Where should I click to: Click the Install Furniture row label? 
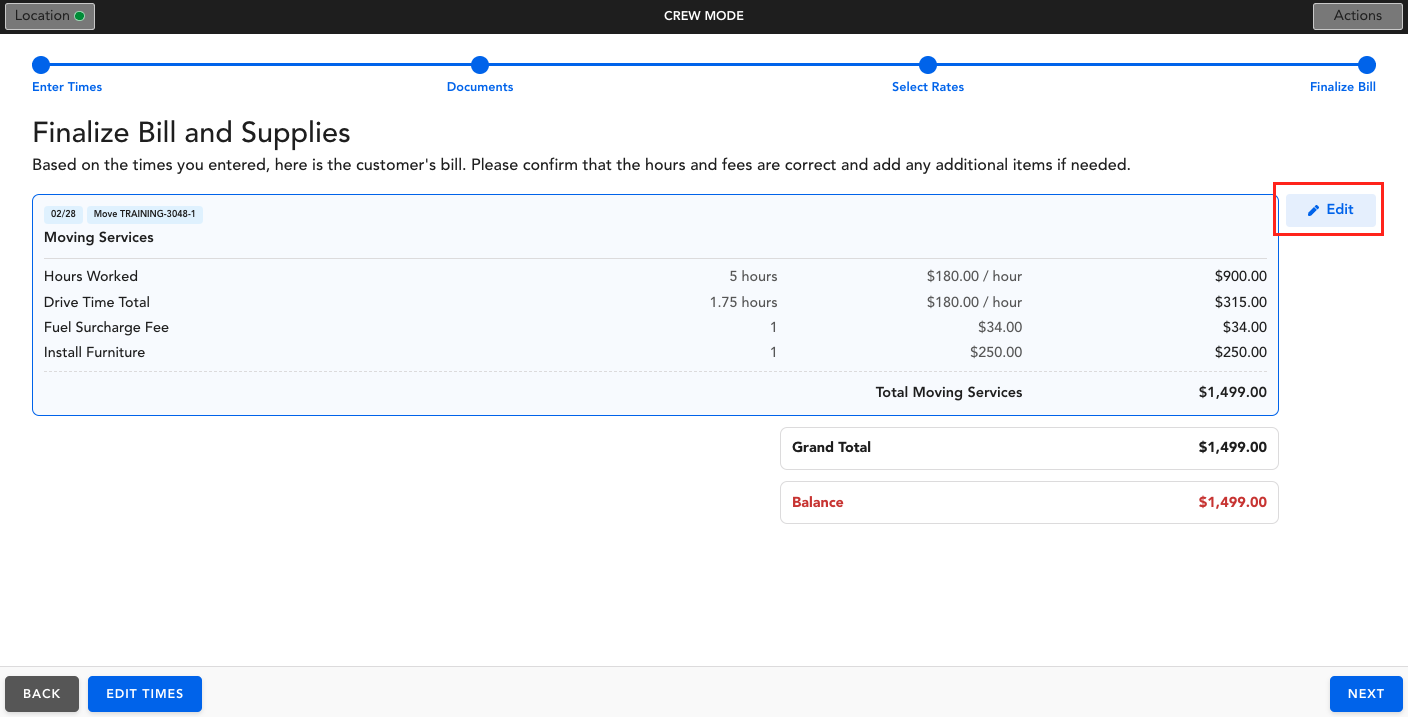[x=94, y=352]
